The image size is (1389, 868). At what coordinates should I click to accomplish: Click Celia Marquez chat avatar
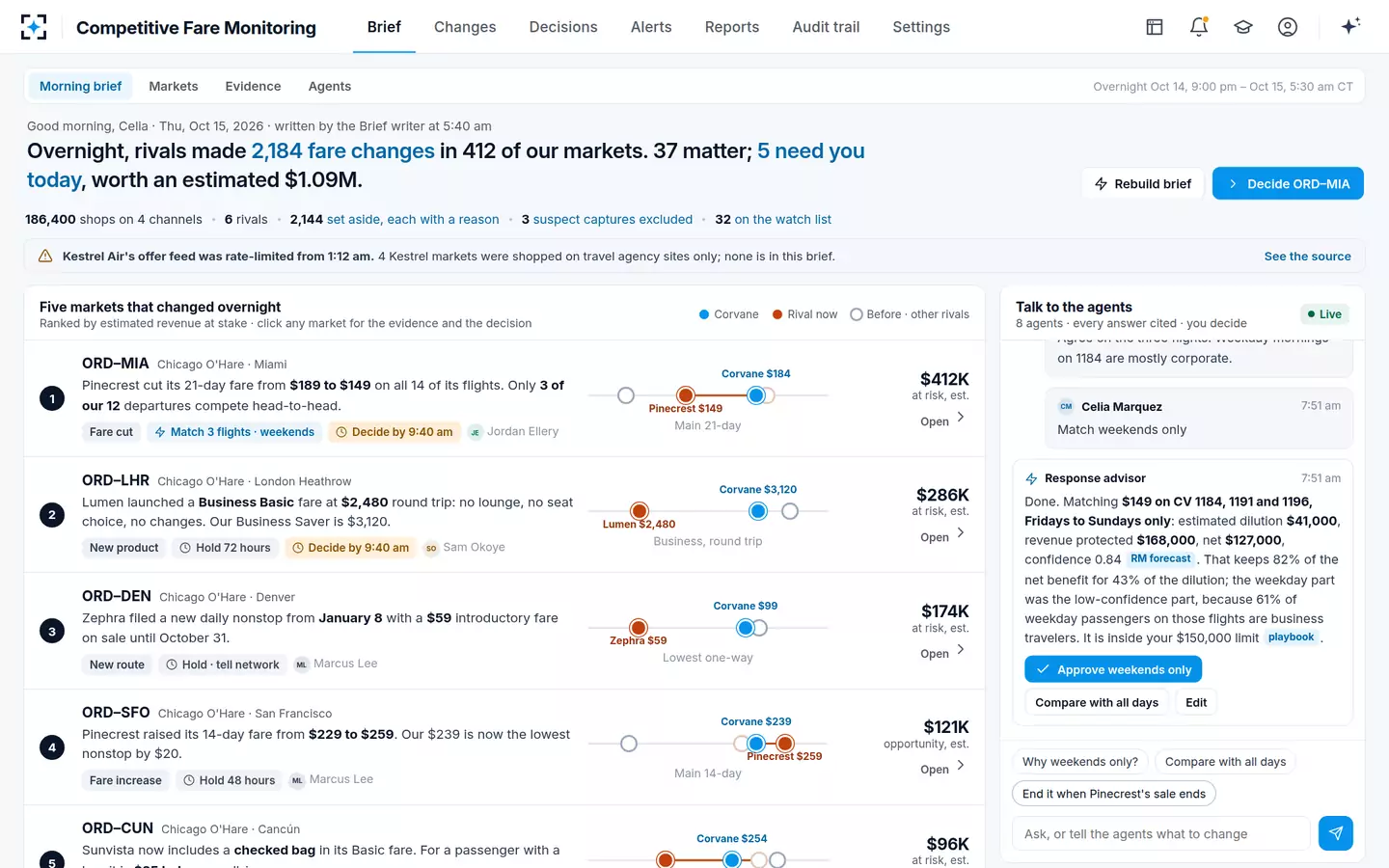click(x=1066, y=407)
